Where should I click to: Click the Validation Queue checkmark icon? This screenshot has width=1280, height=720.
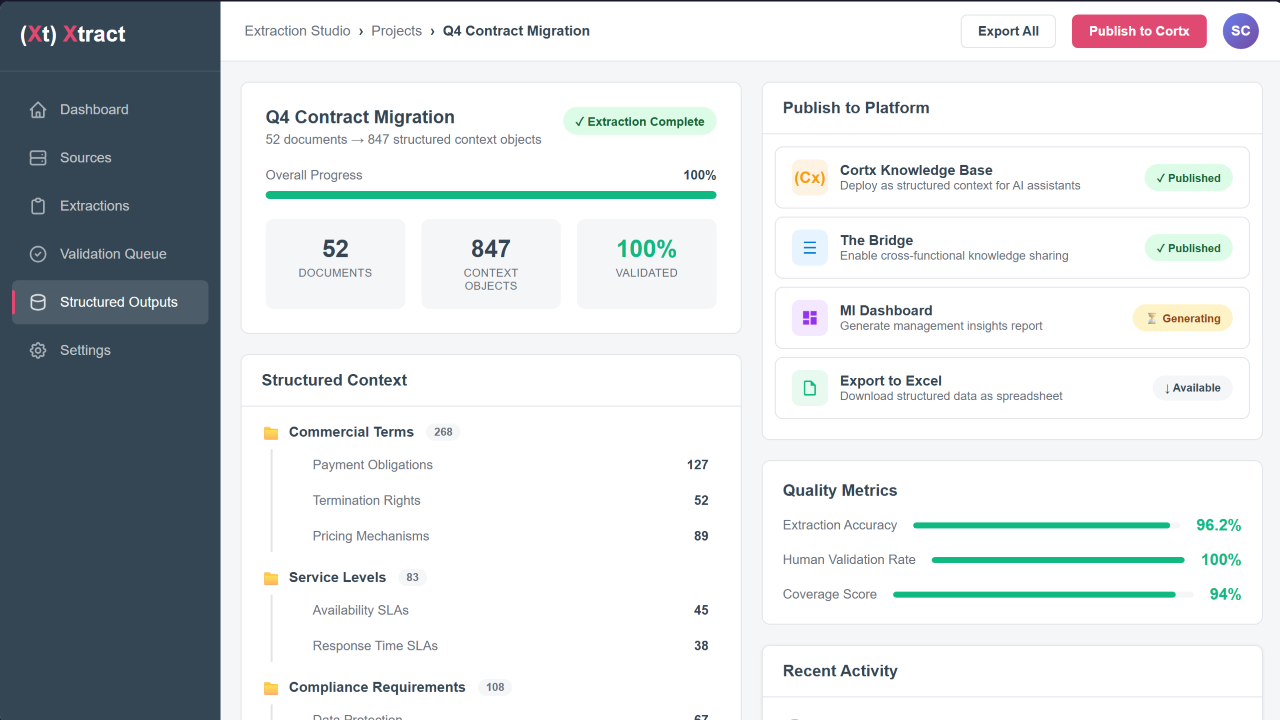(x=38, y=254)
